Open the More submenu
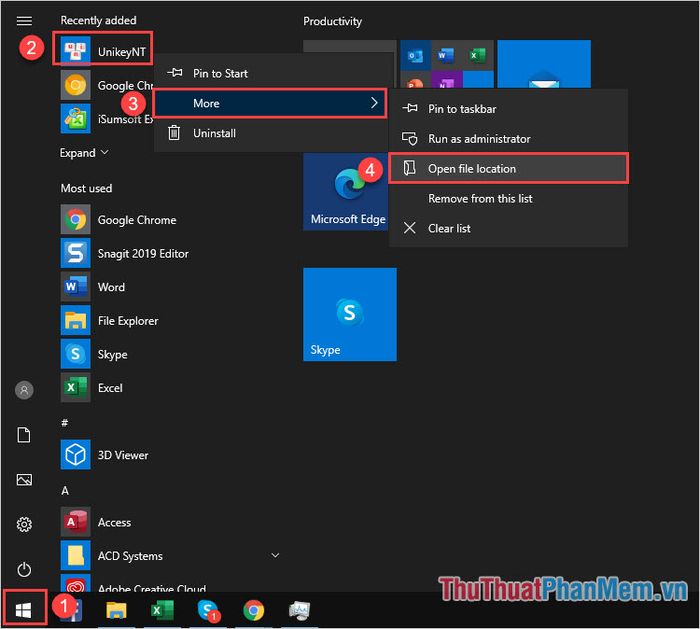 [270, 103]
